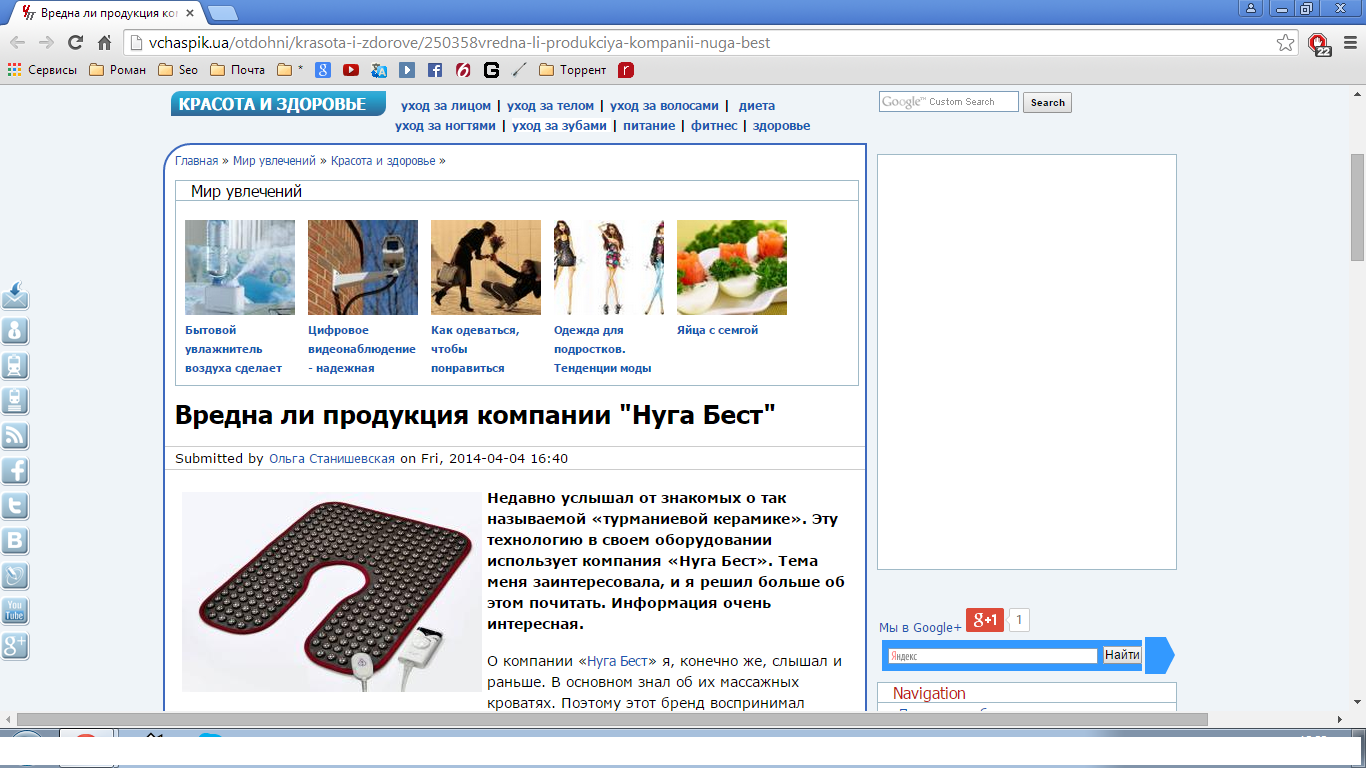Open the фитнес menu link

(x=714, y=125)
